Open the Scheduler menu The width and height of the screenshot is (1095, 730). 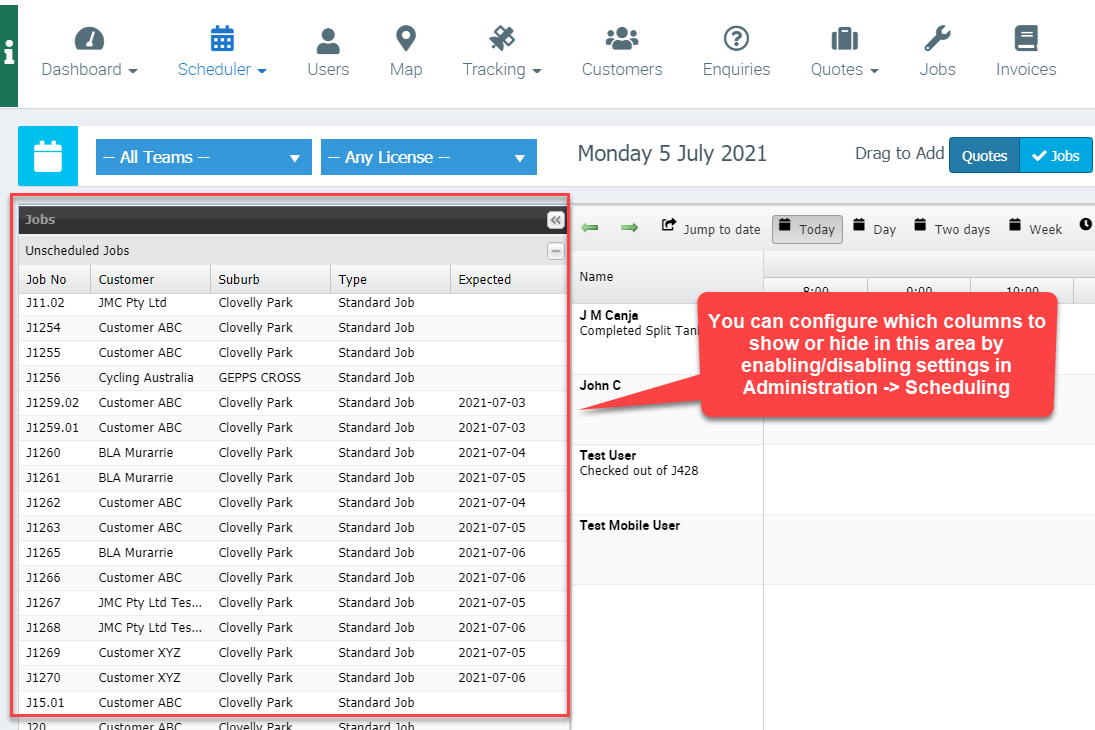click(x=222, y=69)
